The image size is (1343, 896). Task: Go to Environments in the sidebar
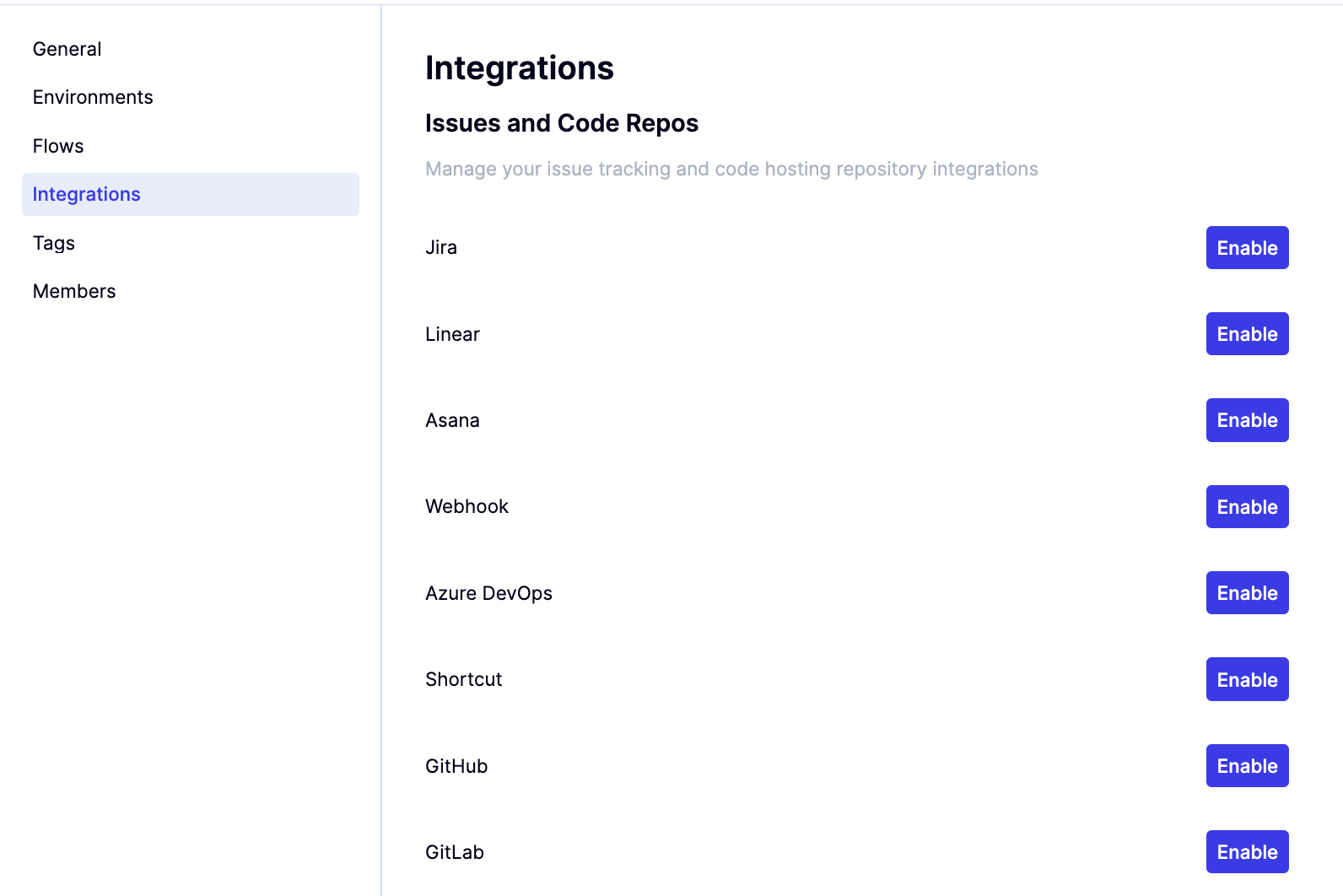point(93,97)
